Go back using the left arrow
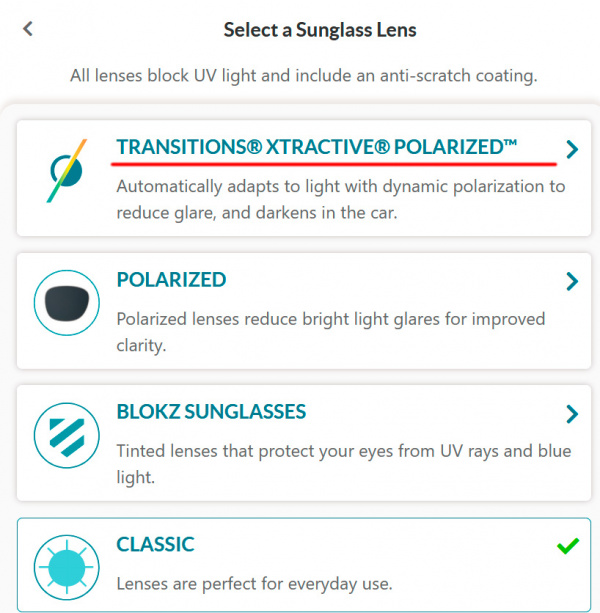Screen dimensions: 600x613 [28, 29]
